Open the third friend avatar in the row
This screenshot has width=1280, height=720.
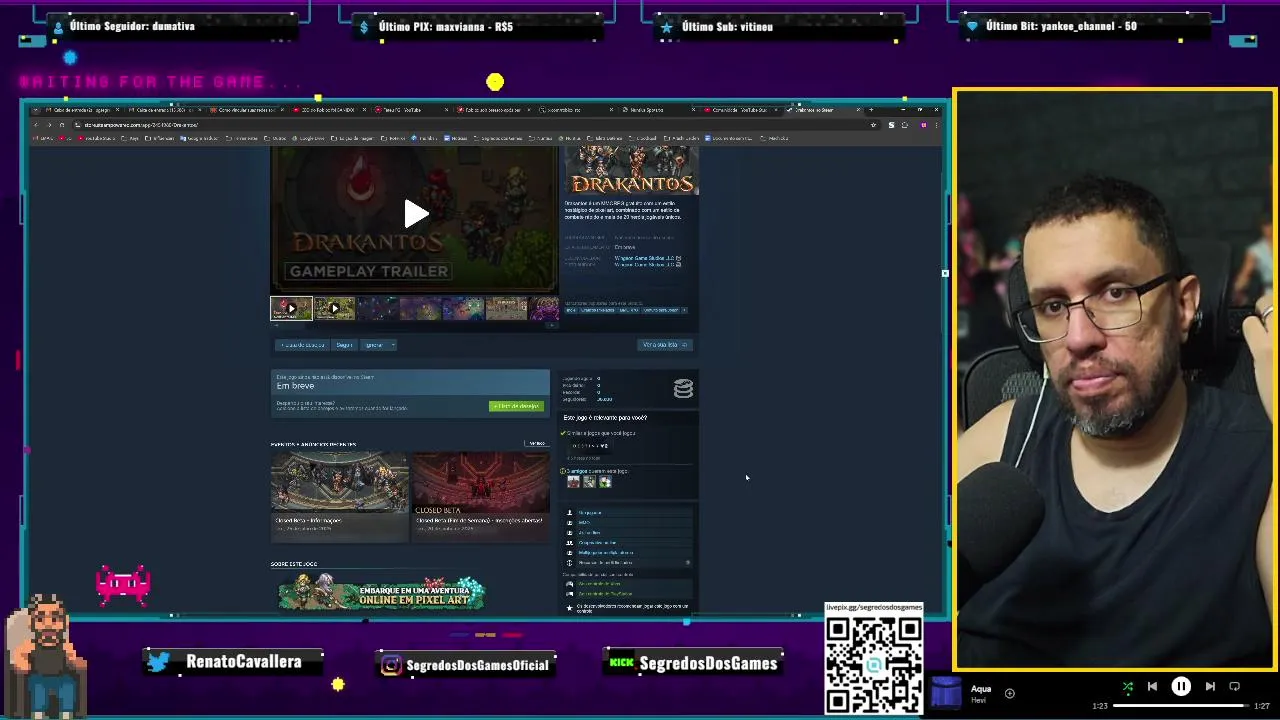click(605, 481)
